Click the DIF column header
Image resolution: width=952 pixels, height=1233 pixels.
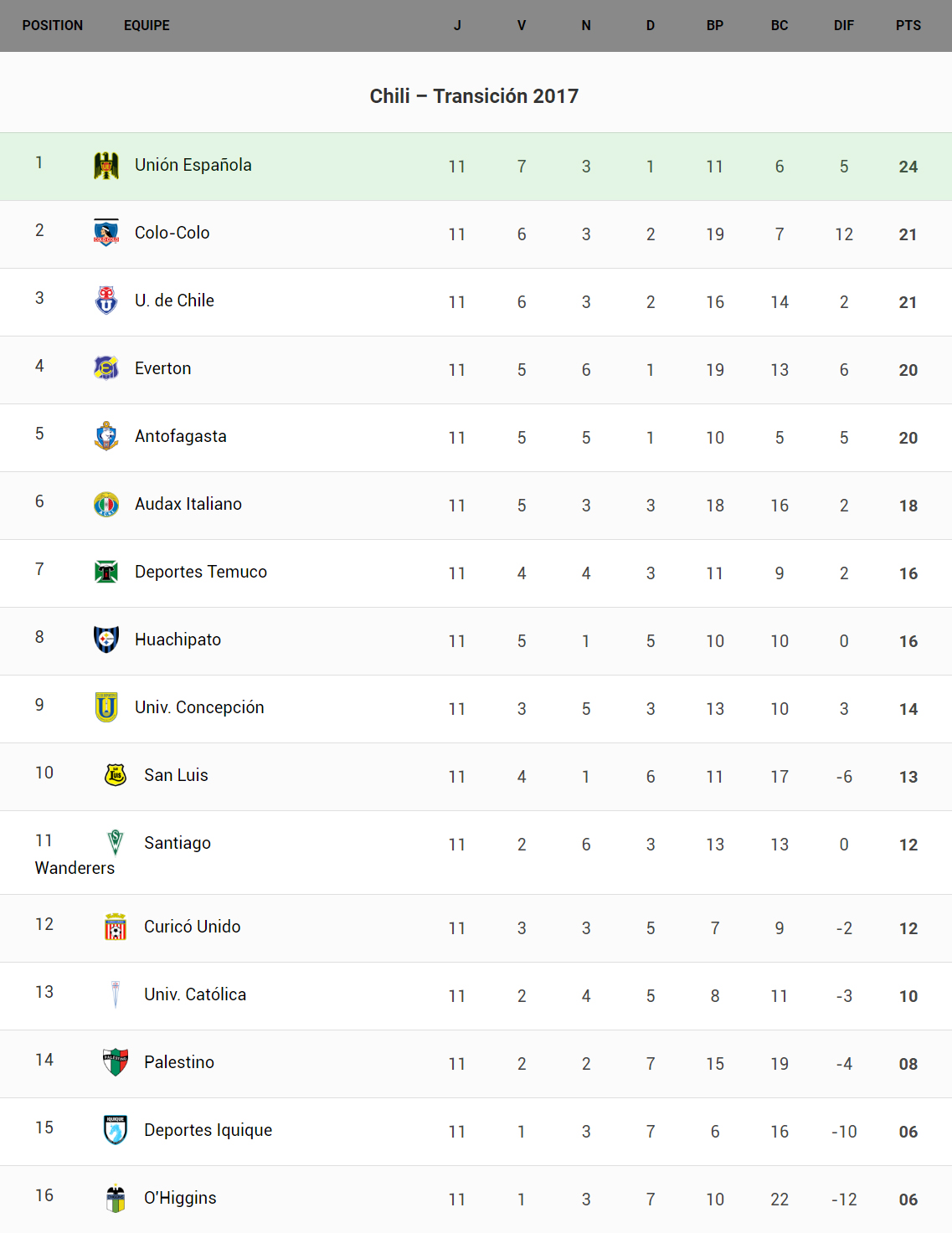(x=843, y=26)
